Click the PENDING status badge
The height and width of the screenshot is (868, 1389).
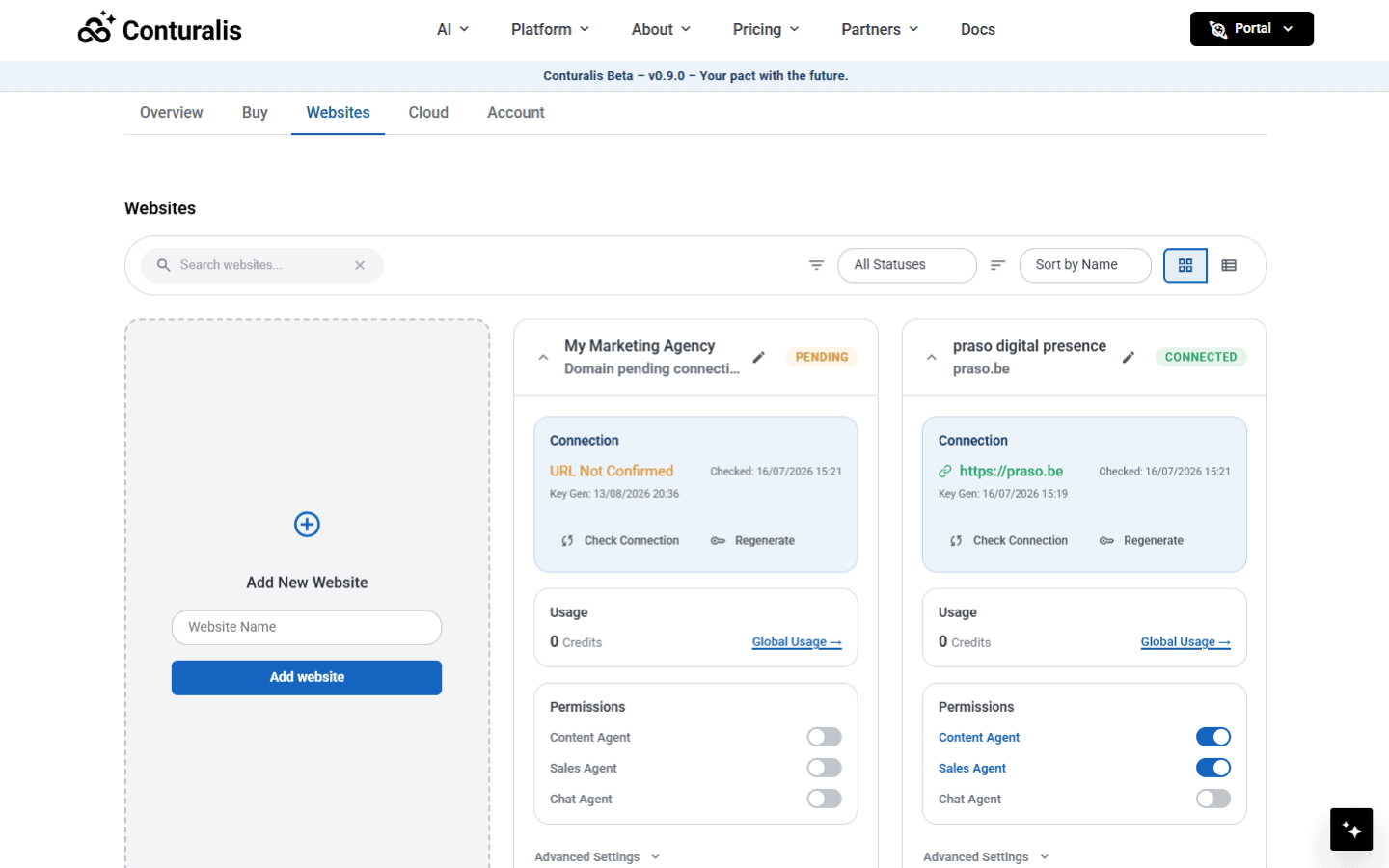point(822,357)
